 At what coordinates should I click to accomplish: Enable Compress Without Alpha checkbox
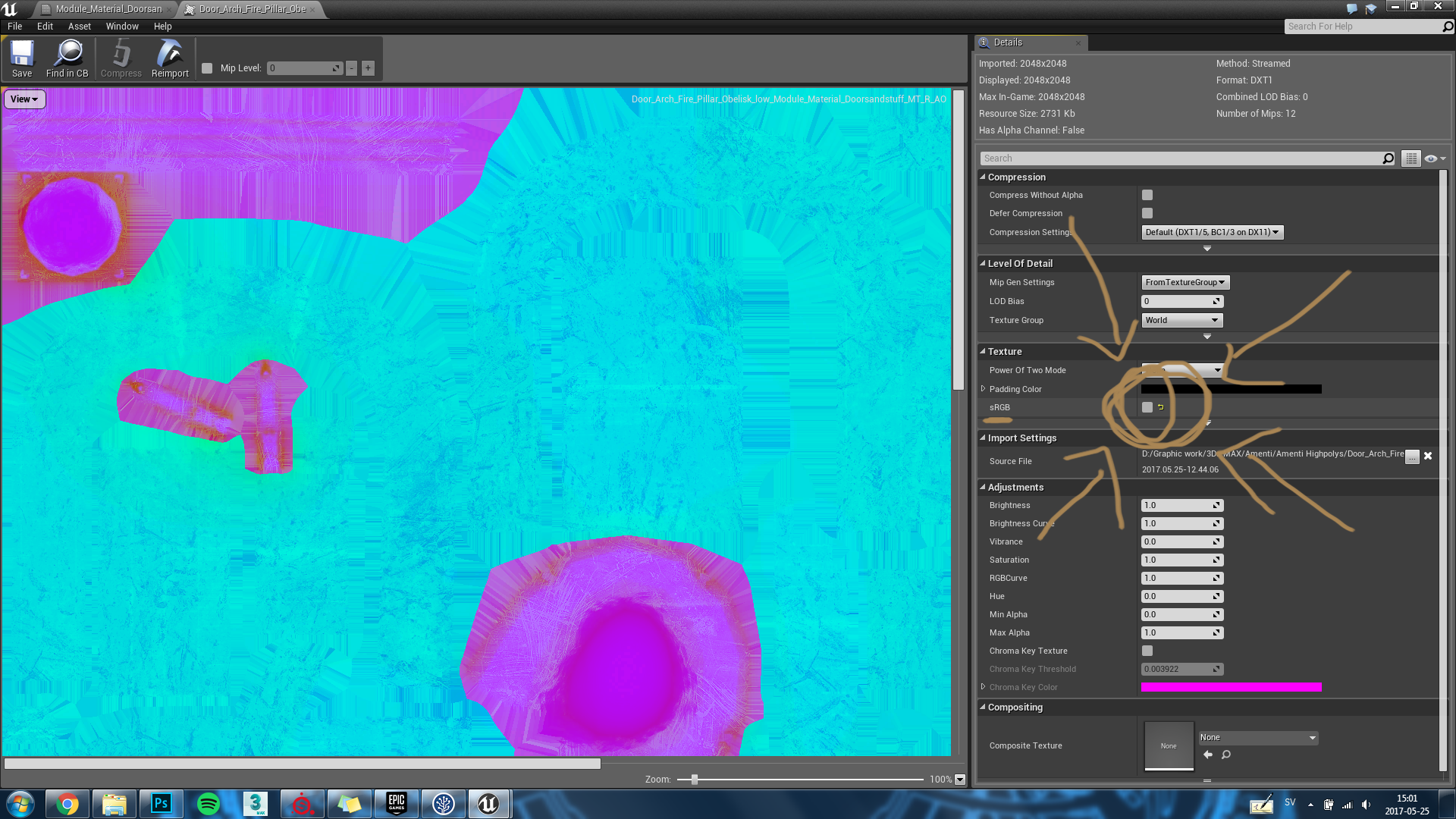(x=1147, y=195)
